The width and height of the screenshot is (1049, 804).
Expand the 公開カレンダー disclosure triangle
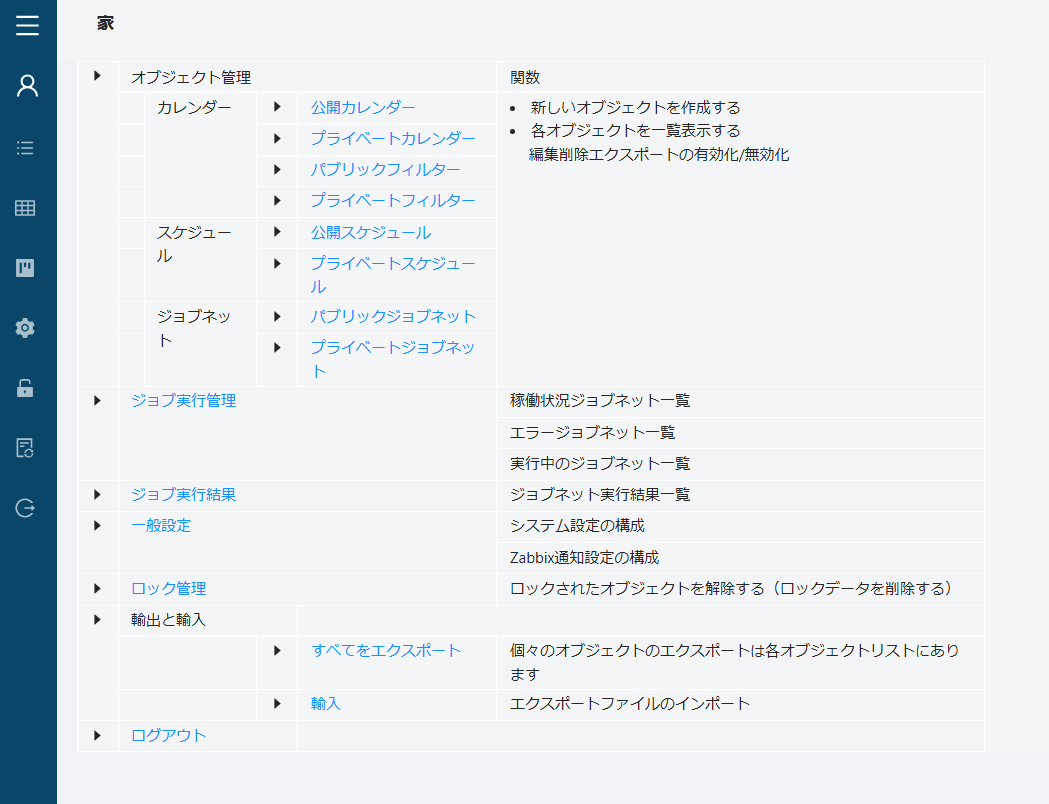[277, 107]
